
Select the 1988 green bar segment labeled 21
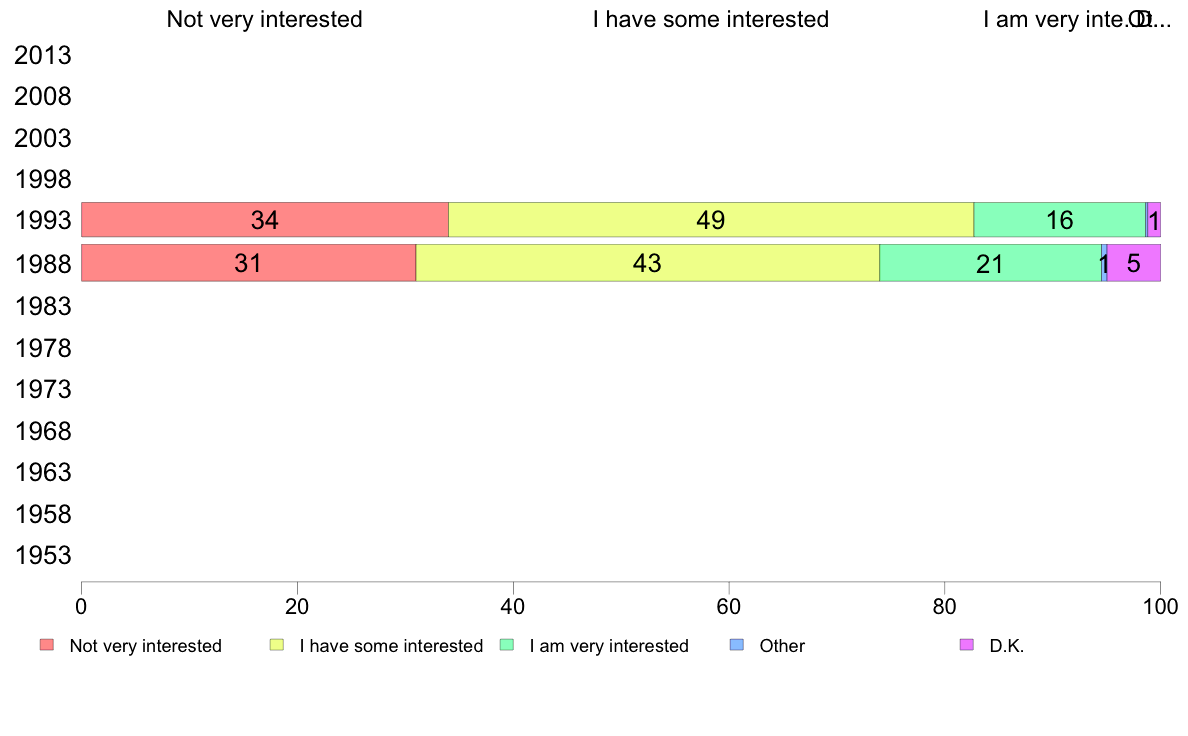click(990, 263)
